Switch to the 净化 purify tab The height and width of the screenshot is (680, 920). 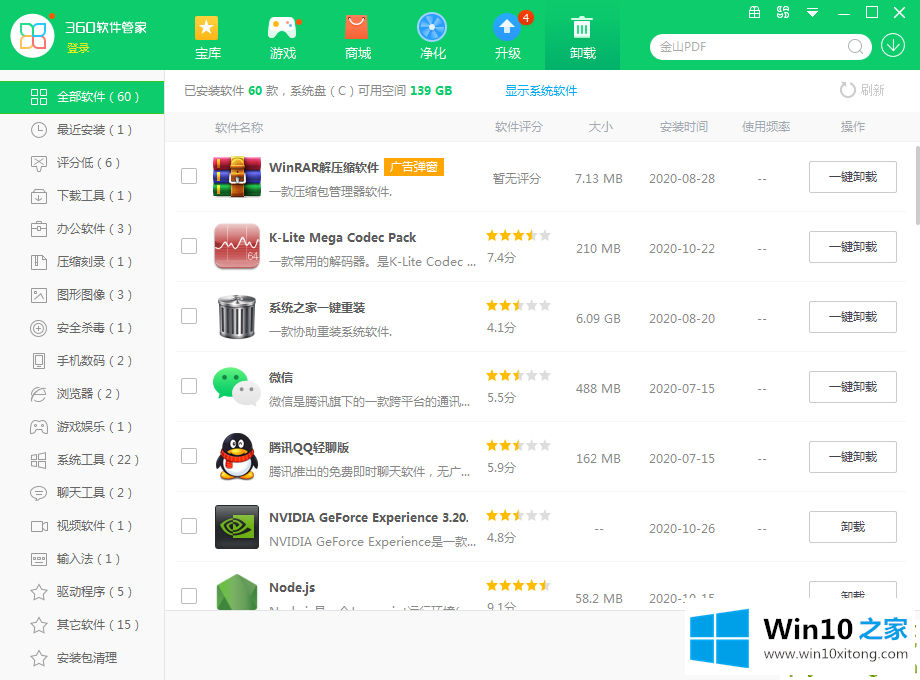click(x=432, y=38)
